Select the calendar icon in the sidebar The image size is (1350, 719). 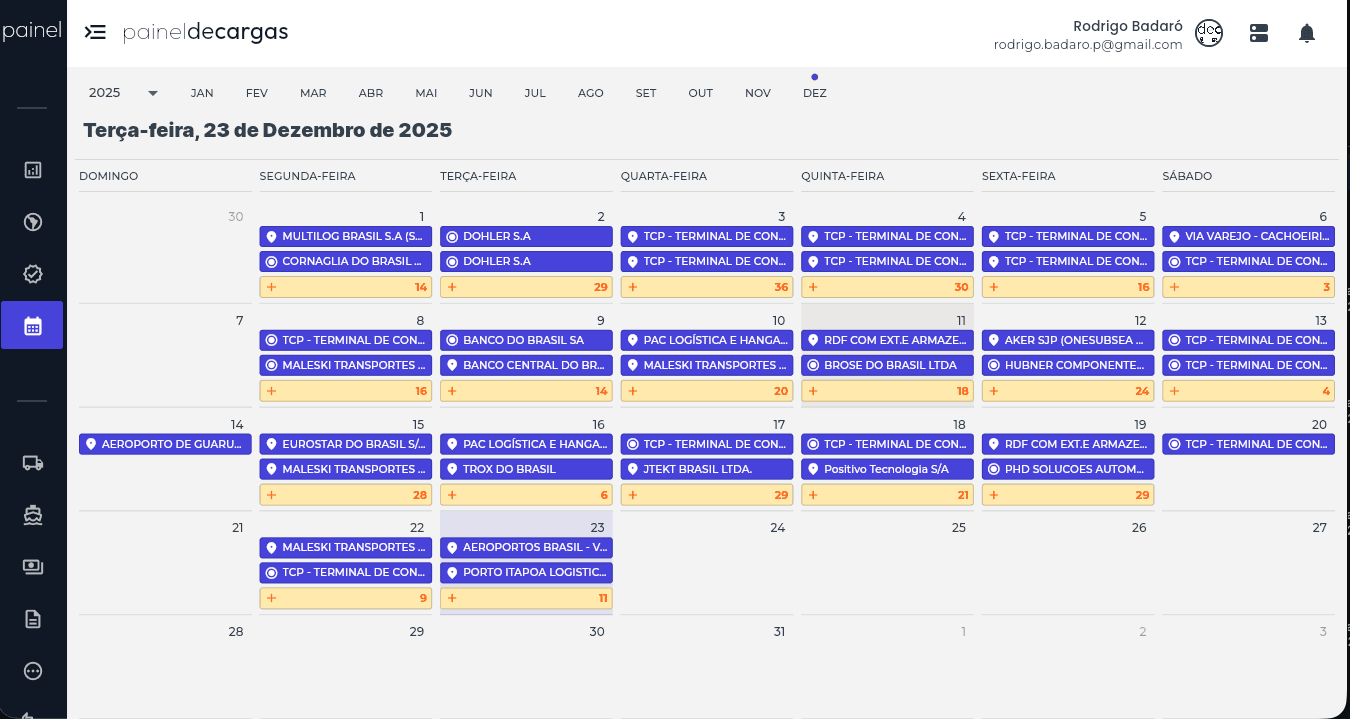coord(33,326)
